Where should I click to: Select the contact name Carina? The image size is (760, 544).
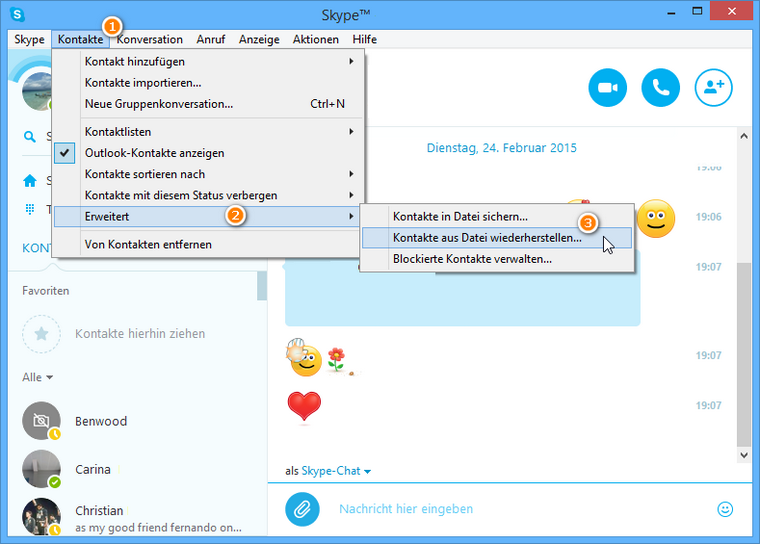[93, 470]
